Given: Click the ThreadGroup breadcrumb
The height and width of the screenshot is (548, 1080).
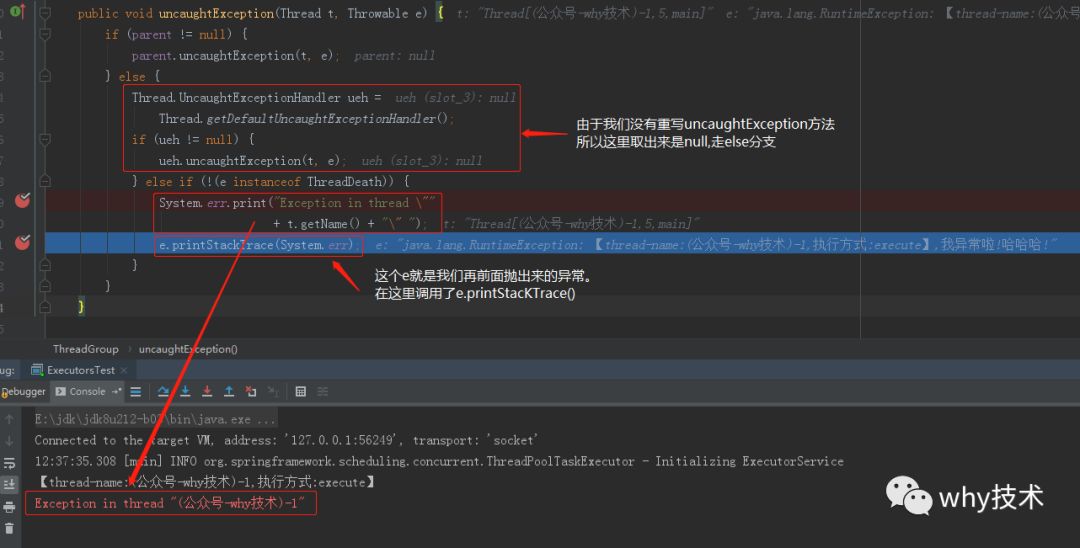Looking at the screenshot, I should pyautogui.click(x=85, y=349).
